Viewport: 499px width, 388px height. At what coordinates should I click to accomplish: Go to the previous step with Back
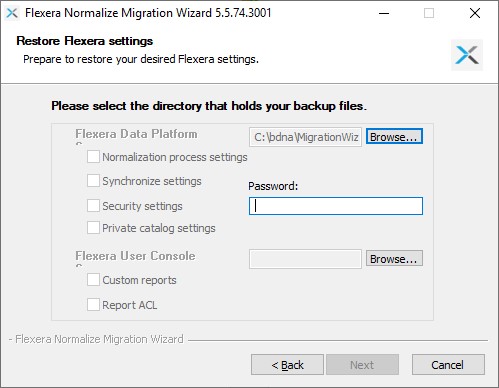[287, 365]
